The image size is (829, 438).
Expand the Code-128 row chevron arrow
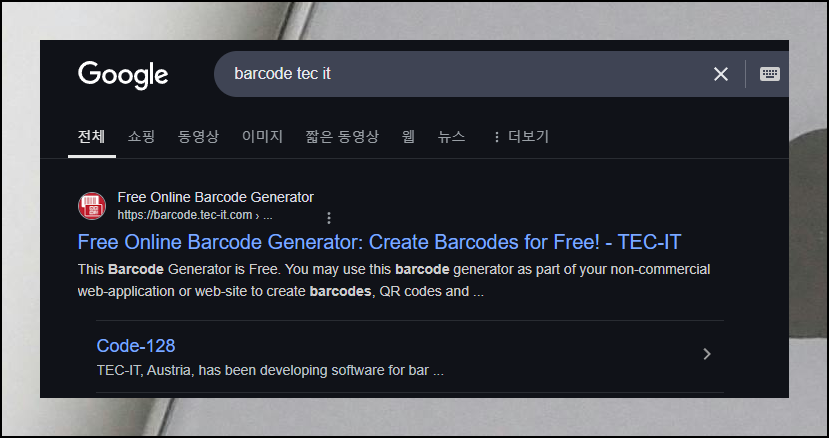[707, 354]
